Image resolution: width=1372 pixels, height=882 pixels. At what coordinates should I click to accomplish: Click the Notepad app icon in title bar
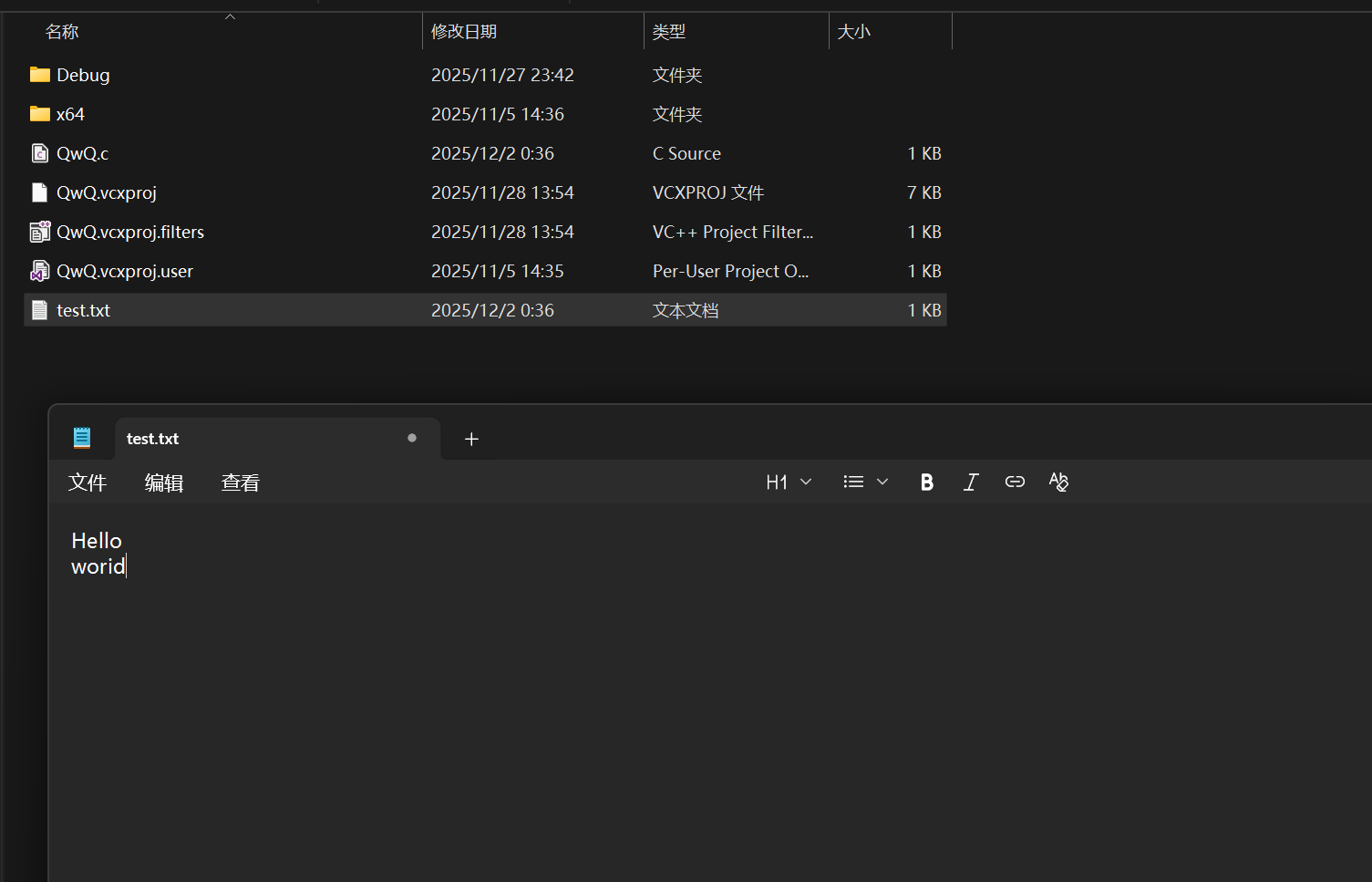(82, 439)
